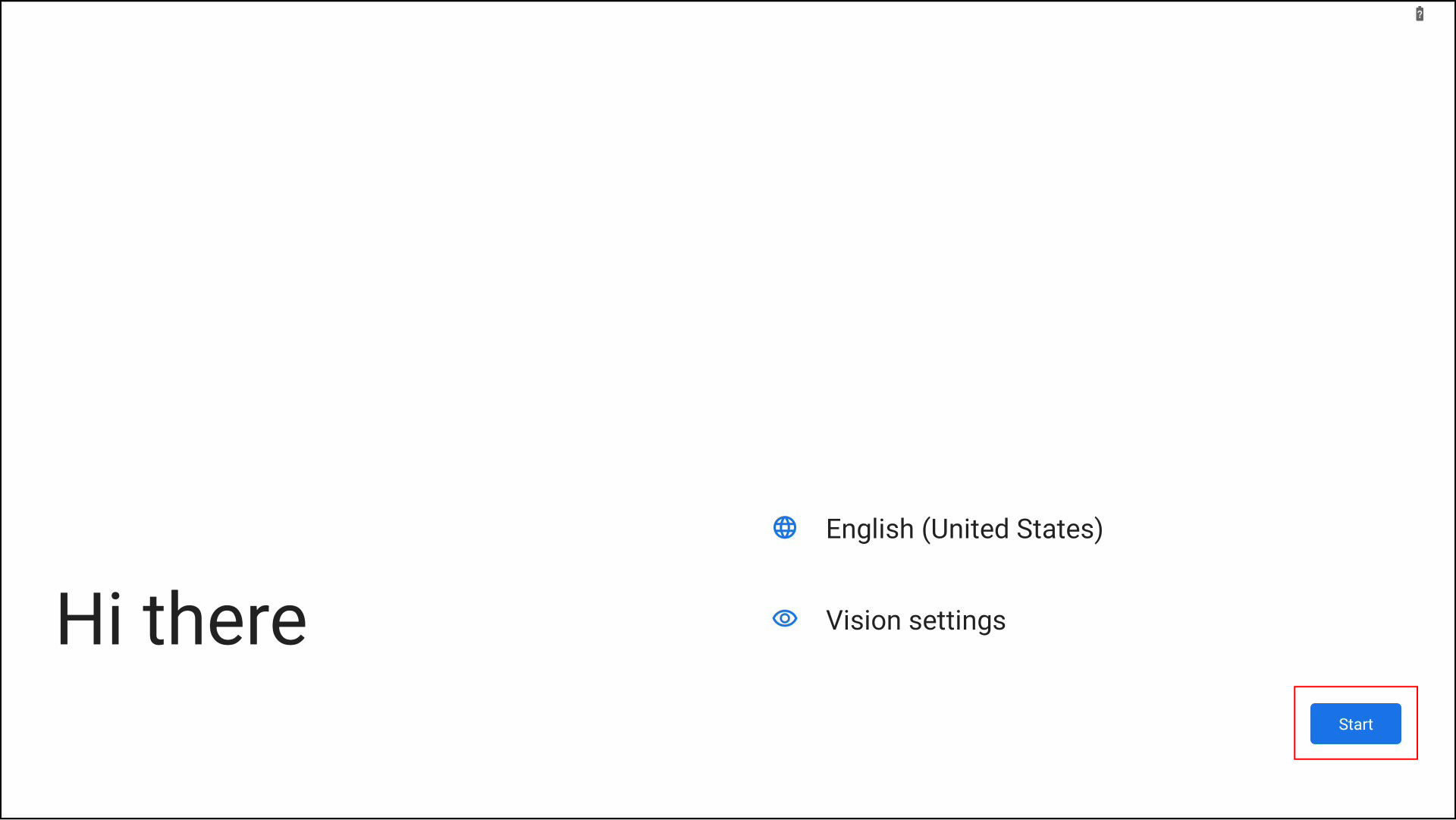Check battery indicator in status bar

coord(1420,14)
